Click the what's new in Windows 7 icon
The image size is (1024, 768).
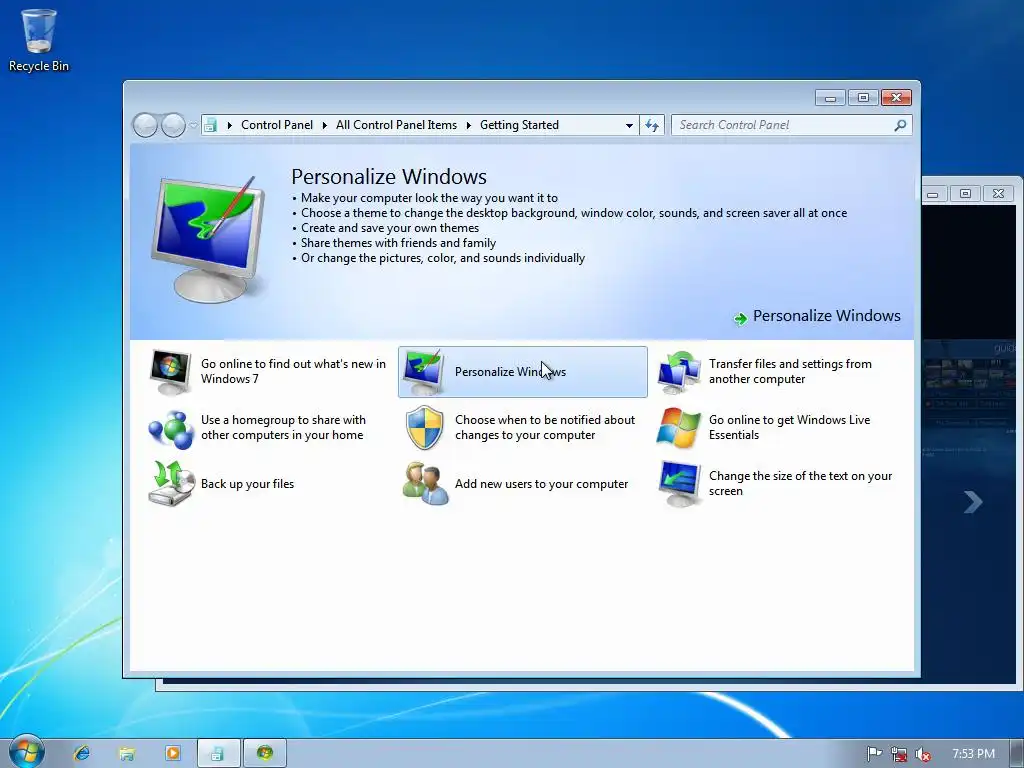[x=170, y=372]
